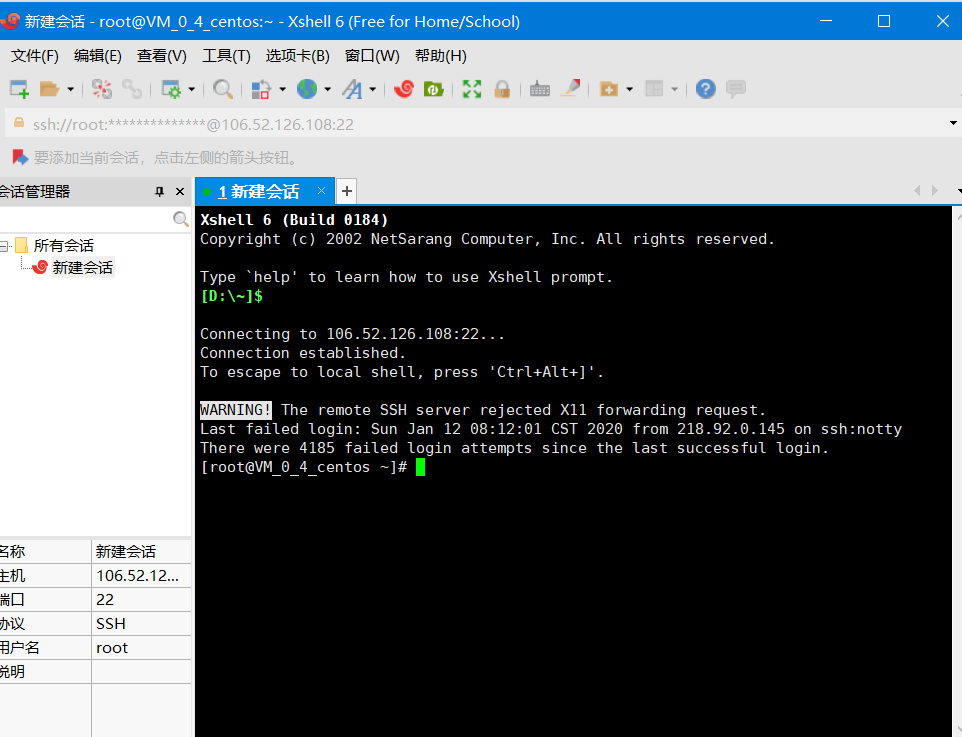The height and width of the screenshot is (737, 962).
Task: Expand the globe encoding dropdown arrow
Action: click(328, 90)
